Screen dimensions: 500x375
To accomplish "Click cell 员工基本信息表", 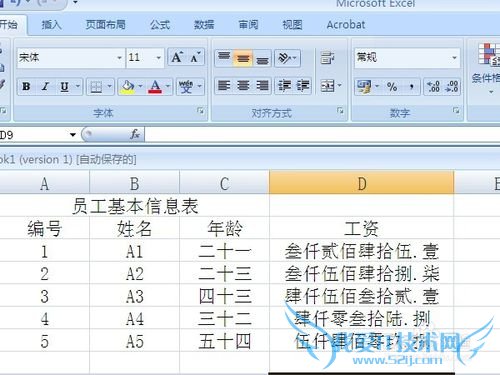I will tap(134, 206).
